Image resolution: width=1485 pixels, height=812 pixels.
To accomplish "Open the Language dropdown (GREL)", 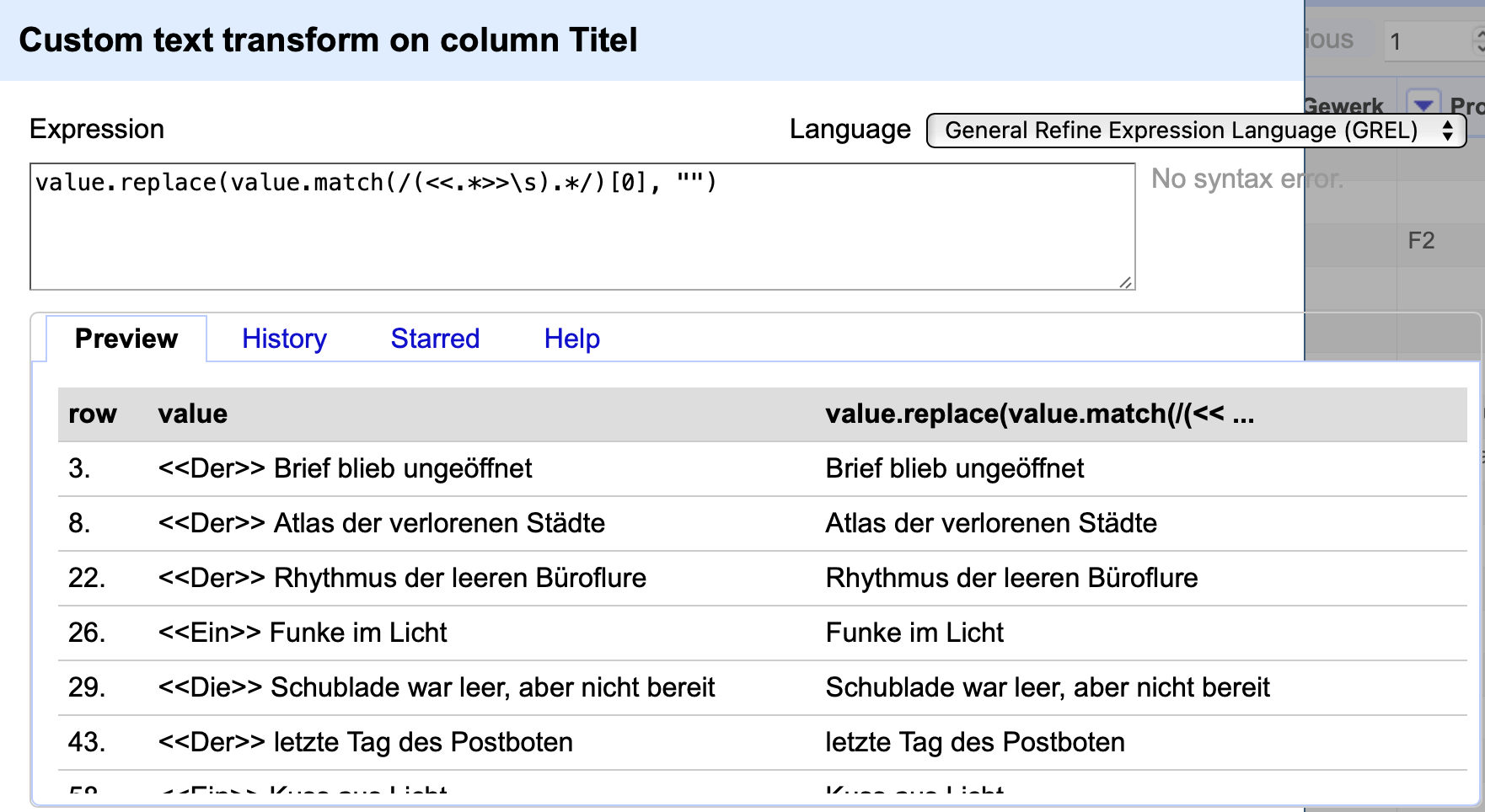I will [1196, 131].
